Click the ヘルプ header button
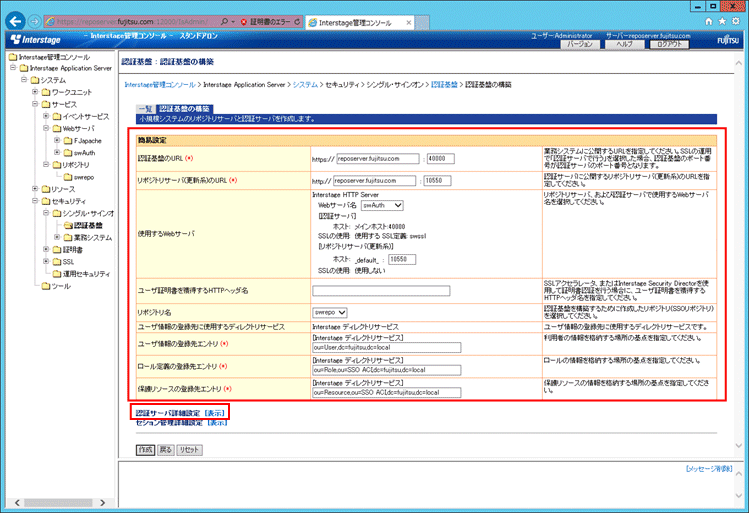 pyautogui.click(x=624, y=44)
